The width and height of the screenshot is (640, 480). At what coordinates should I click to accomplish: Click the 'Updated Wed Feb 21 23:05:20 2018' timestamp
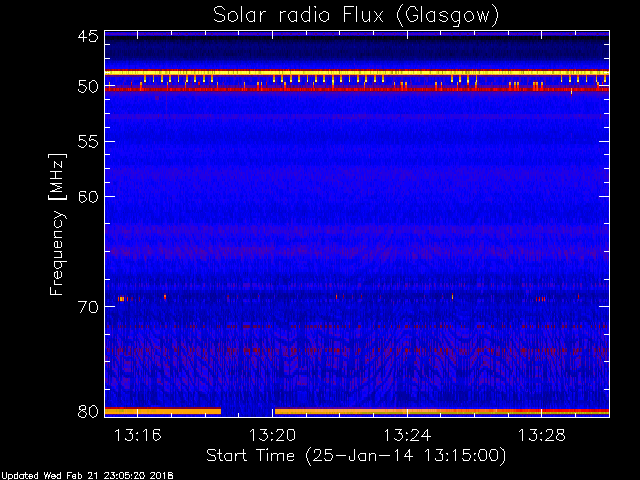87,476
